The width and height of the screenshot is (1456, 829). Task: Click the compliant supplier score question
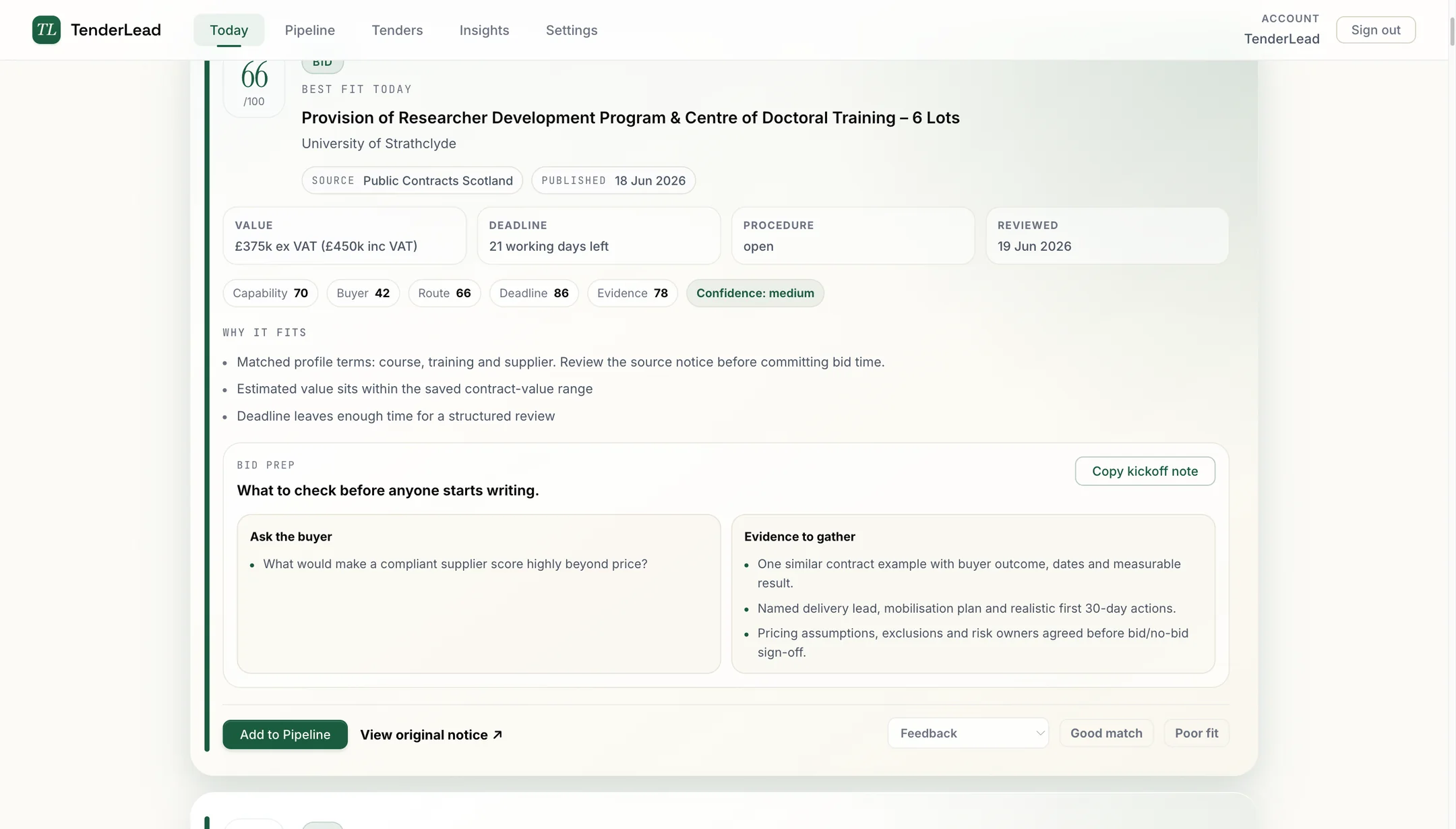pos(455,564)
